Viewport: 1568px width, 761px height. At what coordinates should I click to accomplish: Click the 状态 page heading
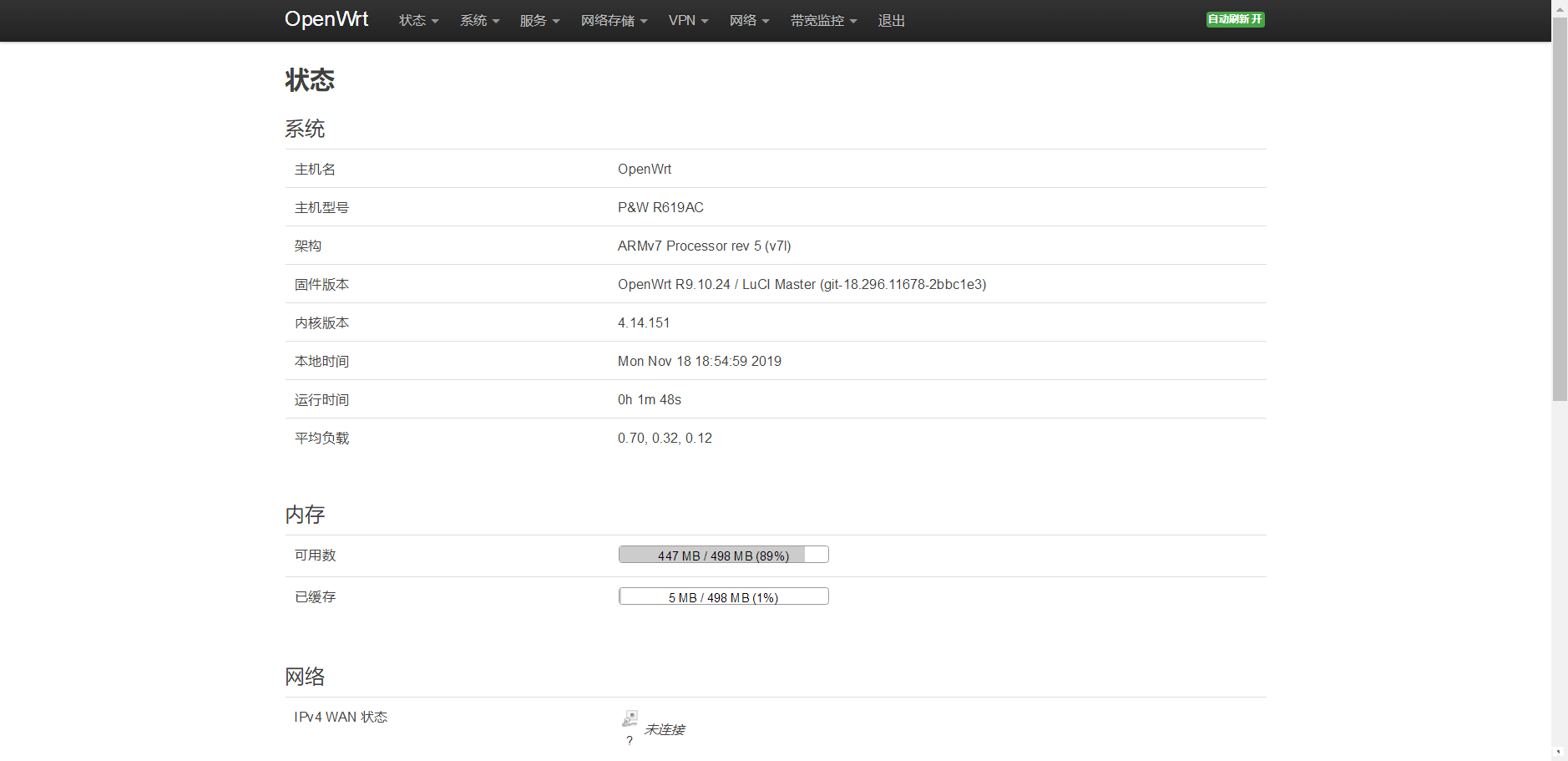click(x=310, y=80)
